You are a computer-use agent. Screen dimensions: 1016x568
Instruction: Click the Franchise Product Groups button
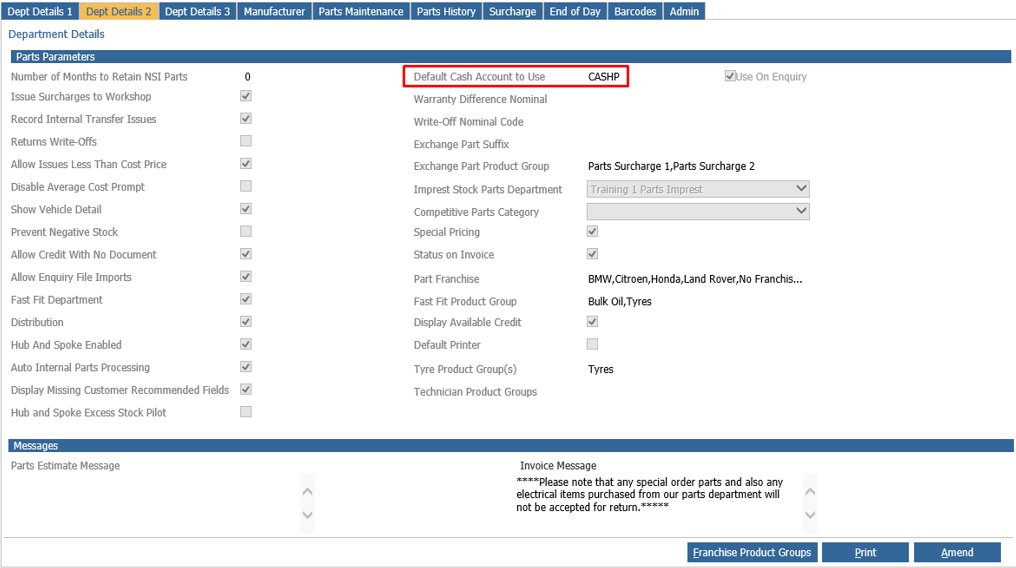(x=752, y=552)
